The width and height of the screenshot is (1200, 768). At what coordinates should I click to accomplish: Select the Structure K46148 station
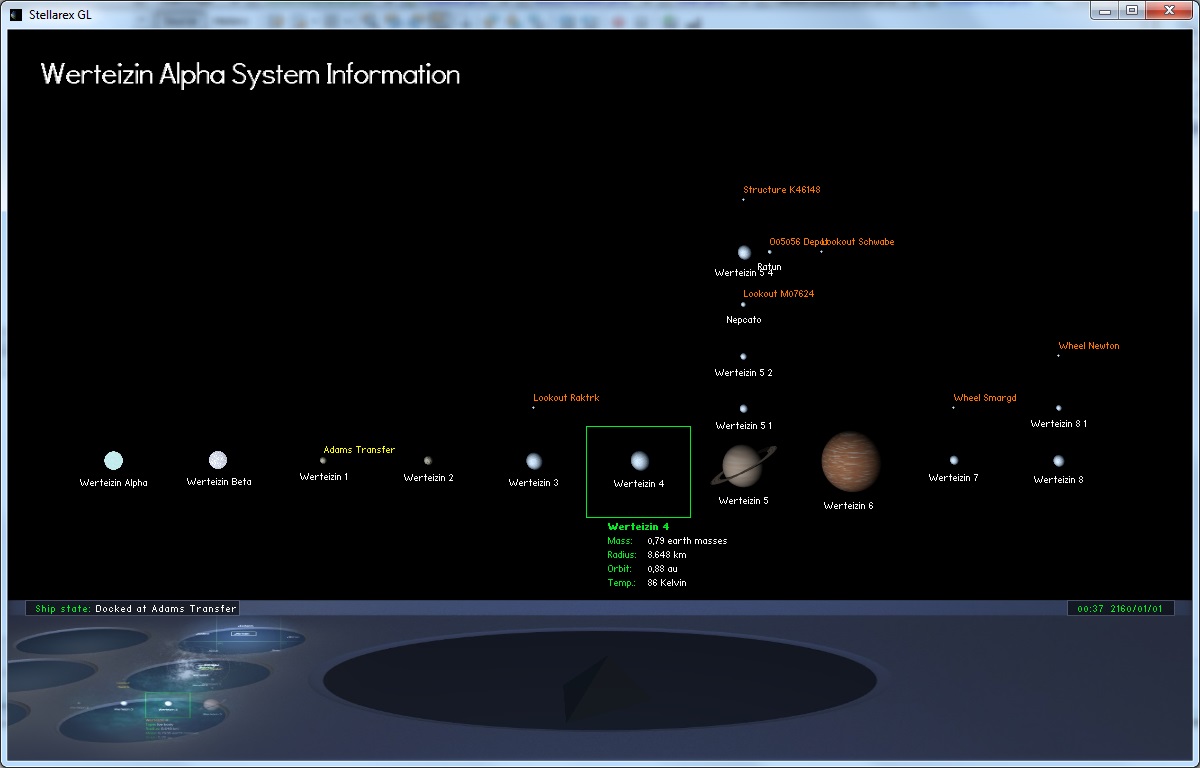(781, 190)
